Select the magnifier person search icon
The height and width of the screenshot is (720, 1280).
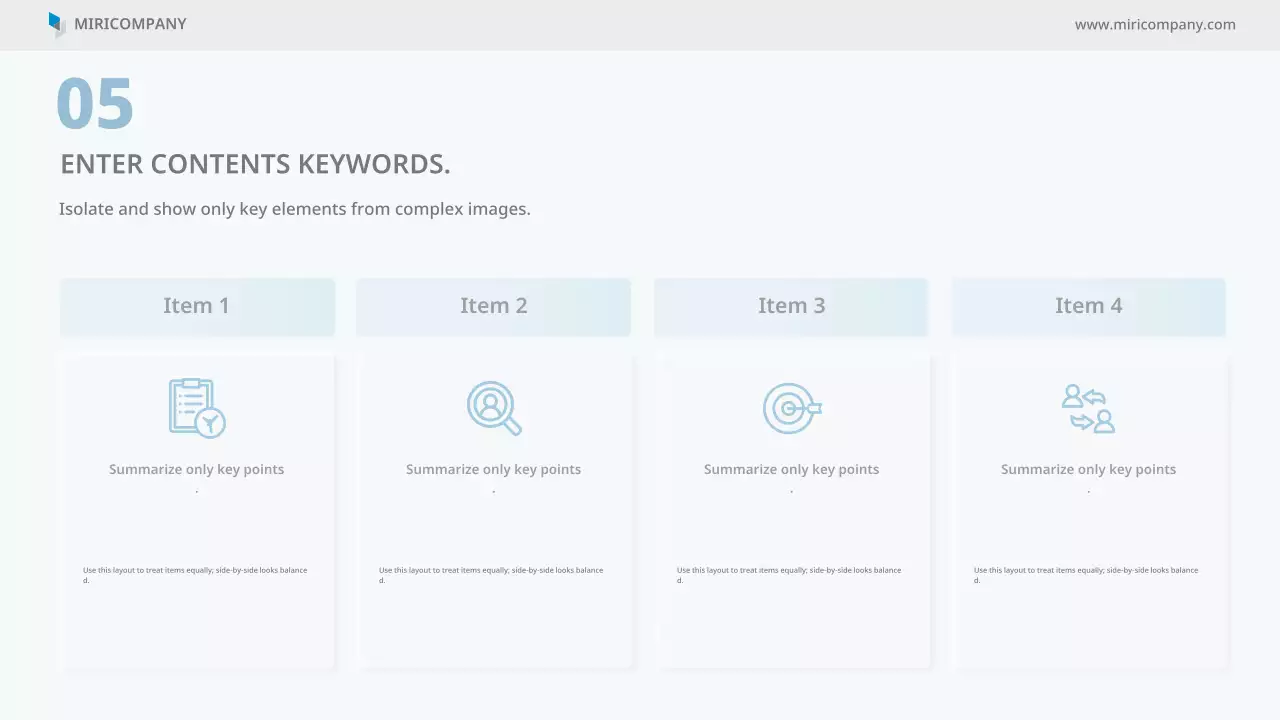(x=493, y=407)
